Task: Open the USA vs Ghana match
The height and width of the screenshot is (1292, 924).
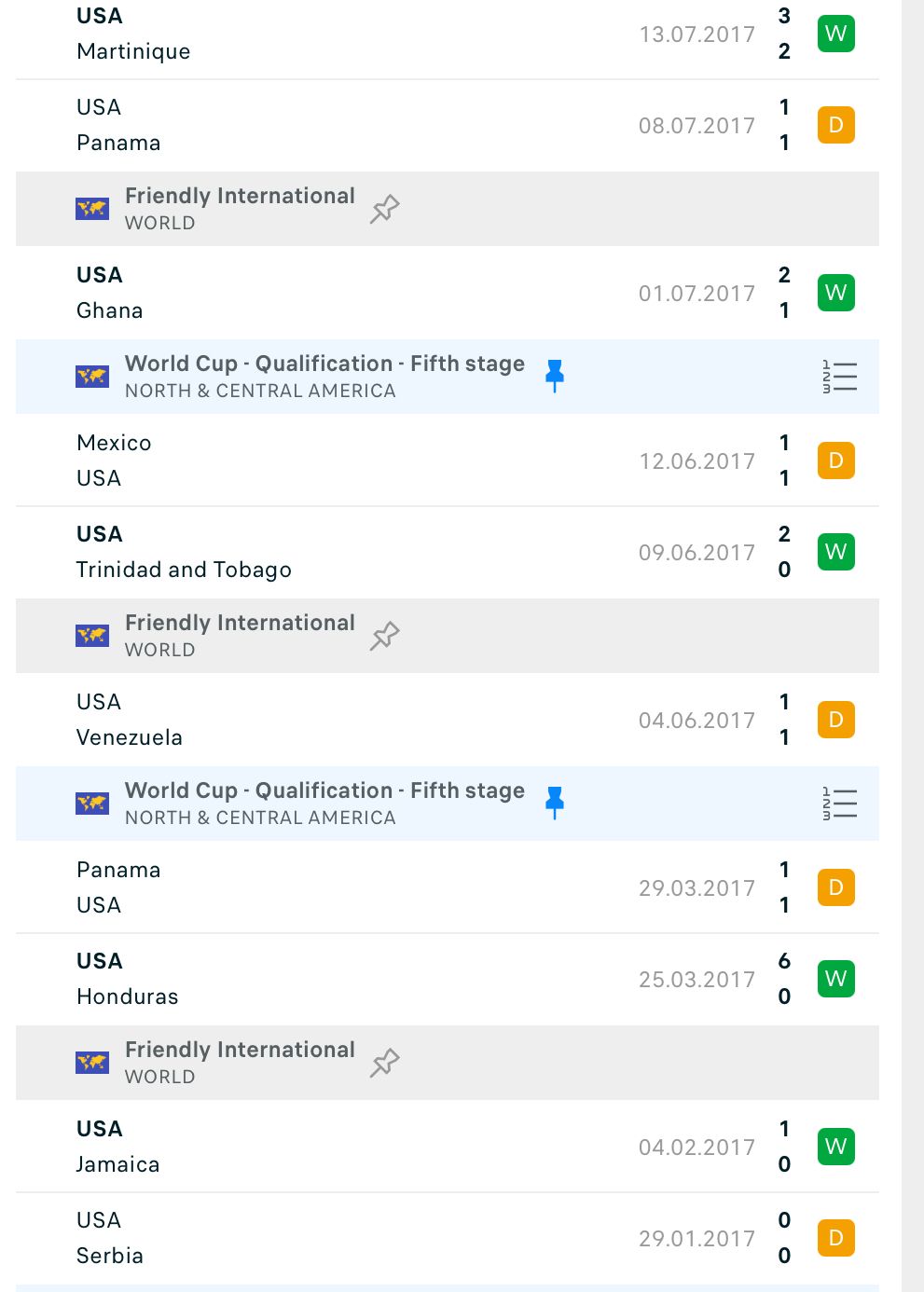Action: coord(448,293)
